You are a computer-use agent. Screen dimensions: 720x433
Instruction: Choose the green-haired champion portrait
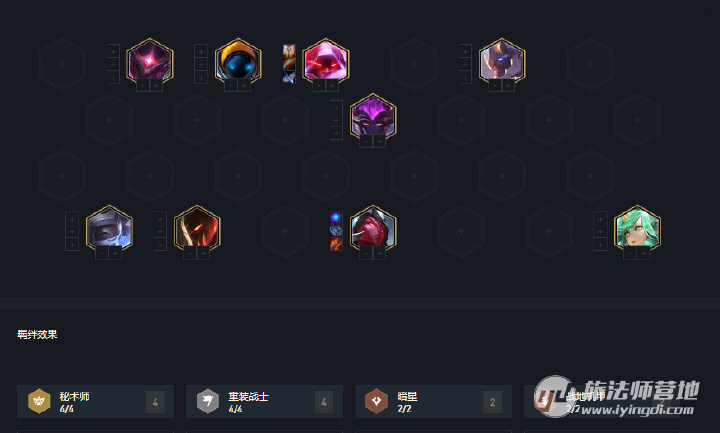pyautogui.click(x=637, y=228)
